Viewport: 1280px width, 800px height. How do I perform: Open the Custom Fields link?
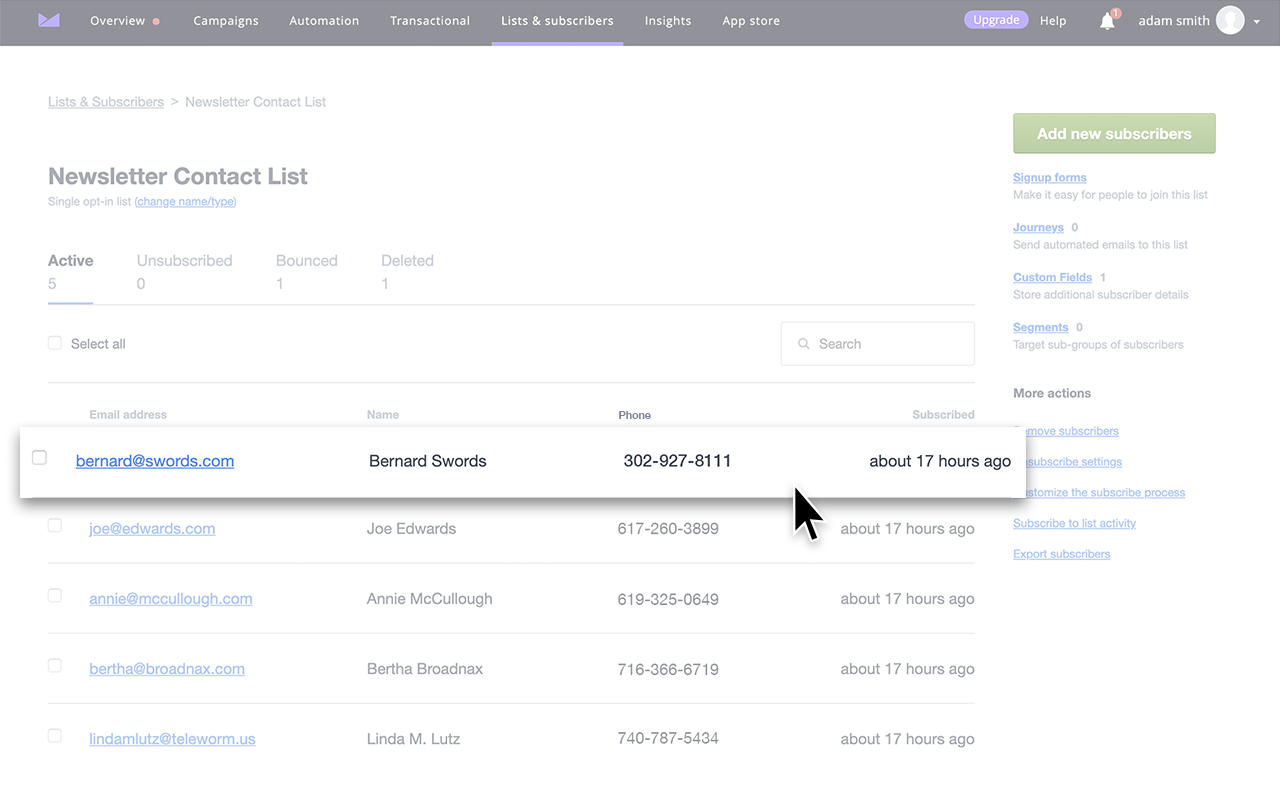coord(1052,277)
